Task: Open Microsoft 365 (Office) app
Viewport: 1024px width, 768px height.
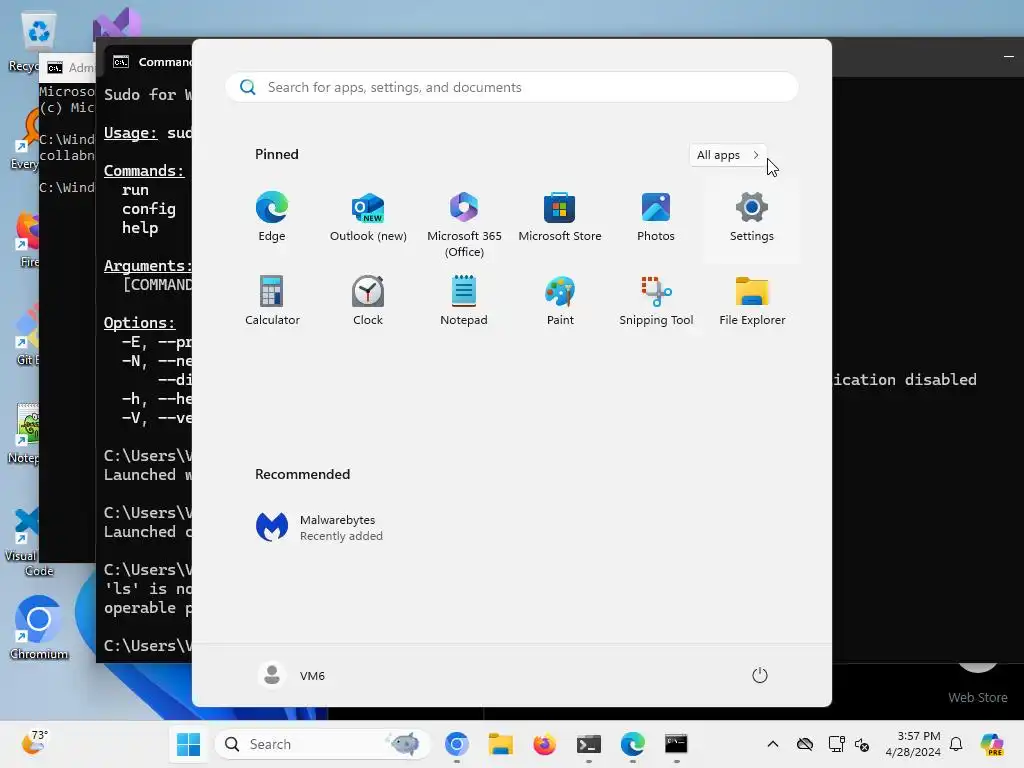Action: [464, 225]
